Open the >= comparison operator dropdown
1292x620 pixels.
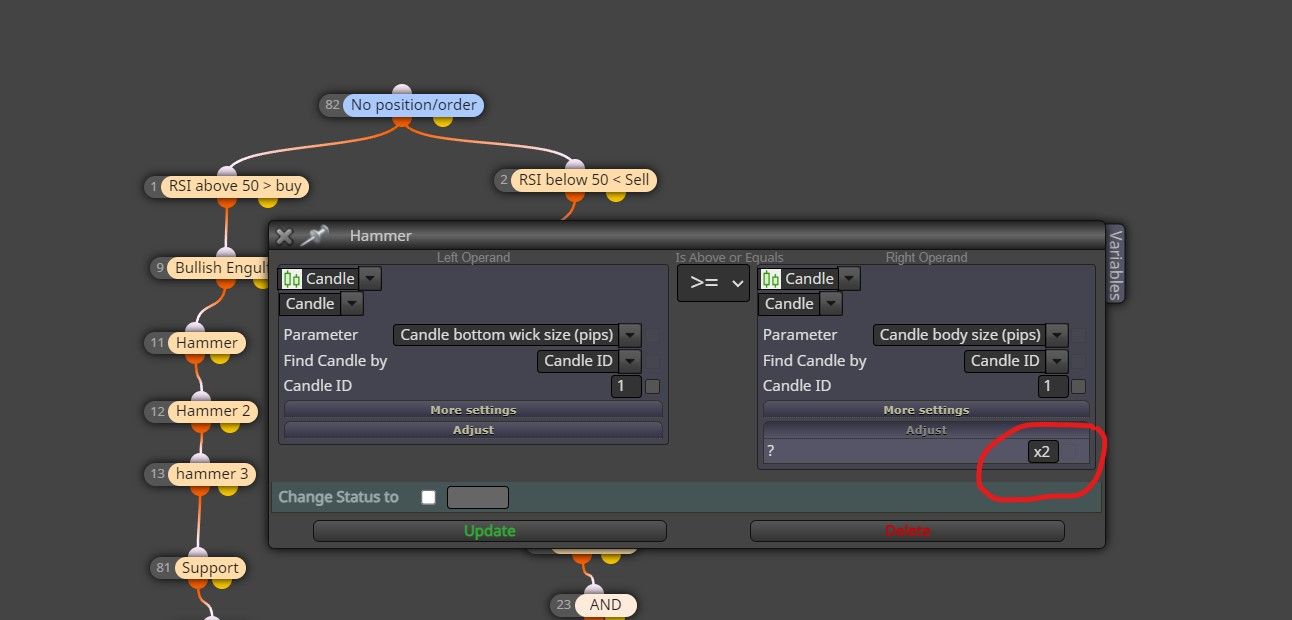click(x=713, y=283)
